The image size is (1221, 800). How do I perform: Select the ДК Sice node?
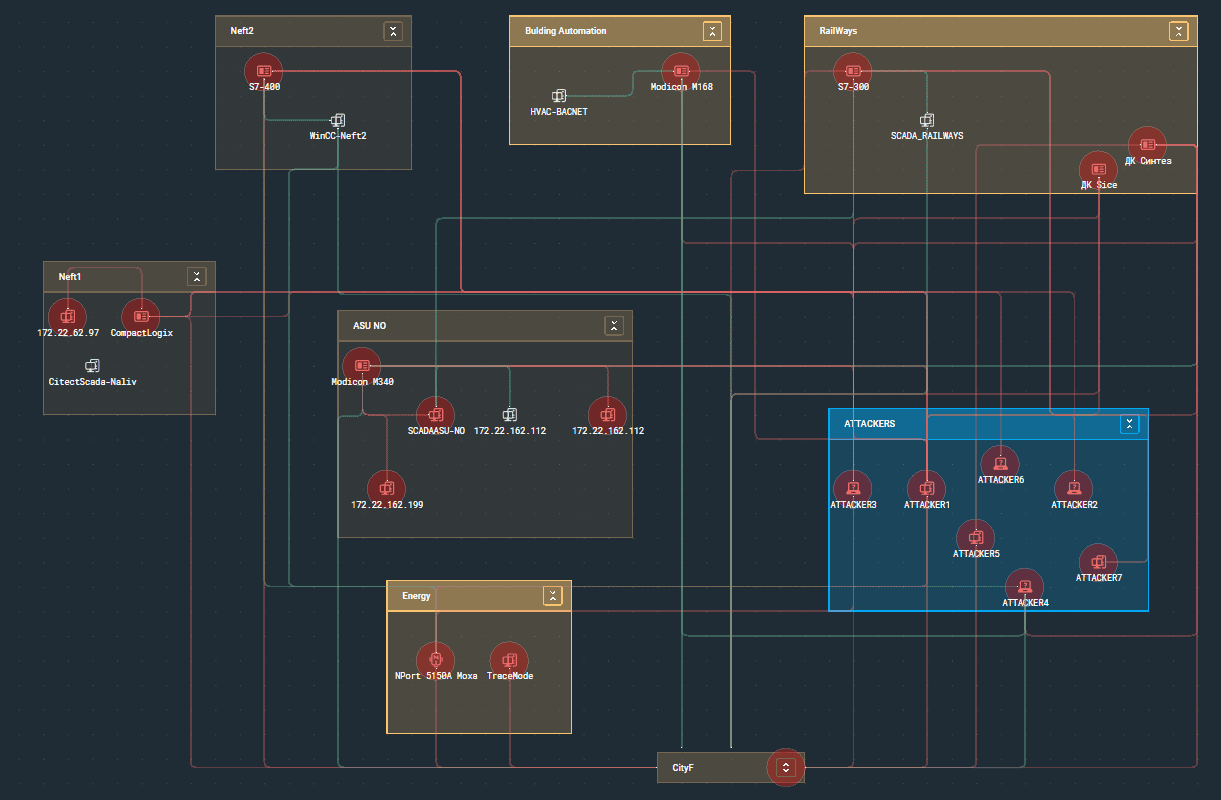point(1098,169)
